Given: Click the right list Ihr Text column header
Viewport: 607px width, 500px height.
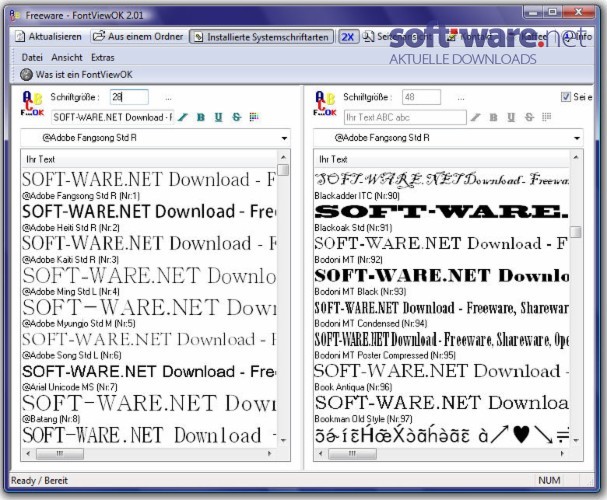Looking at the screenshot, I should pyautogui.click(x=441, y=159).
